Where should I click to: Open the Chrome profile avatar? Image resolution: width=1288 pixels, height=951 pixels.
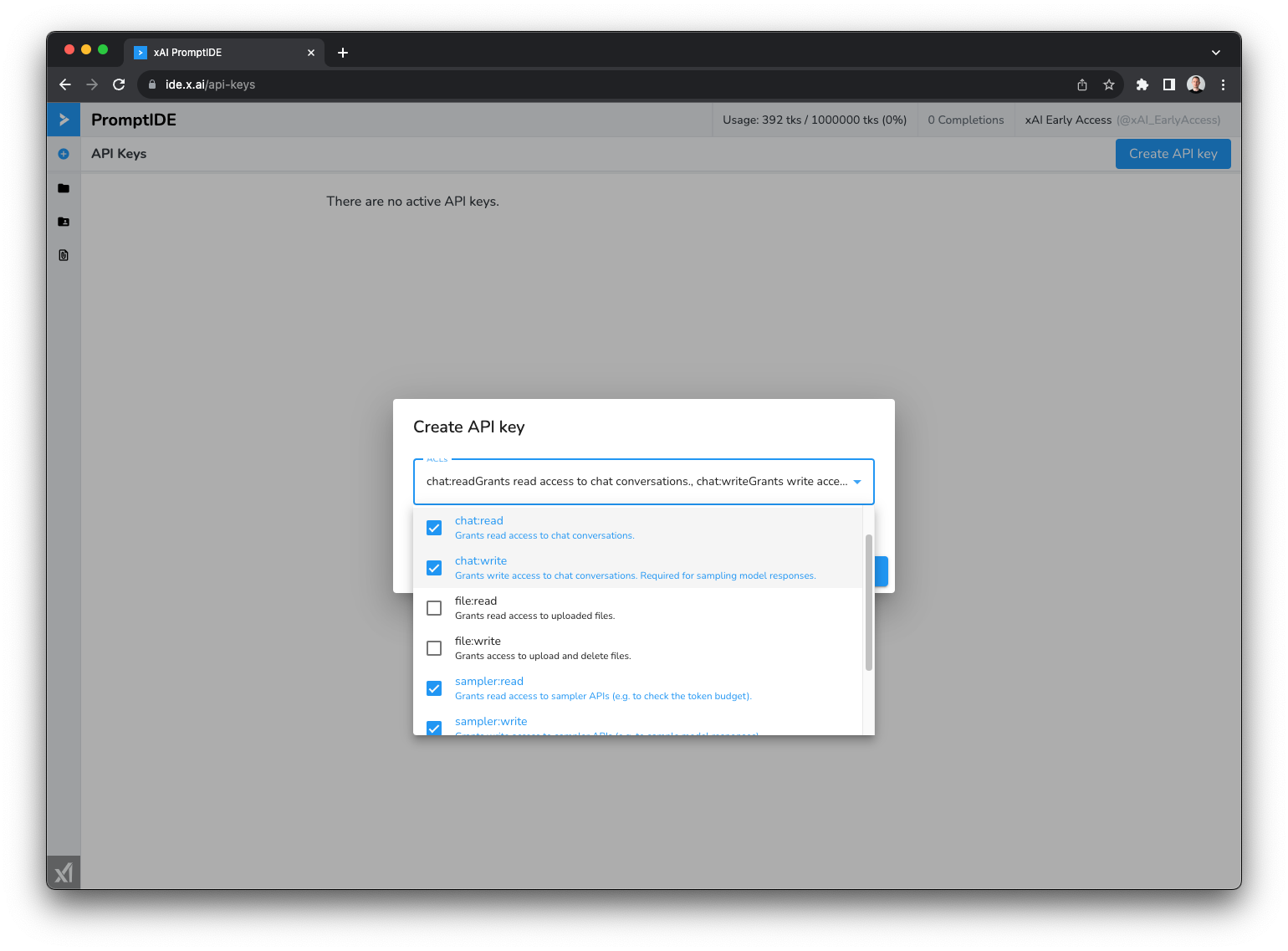coord(1196,84)
